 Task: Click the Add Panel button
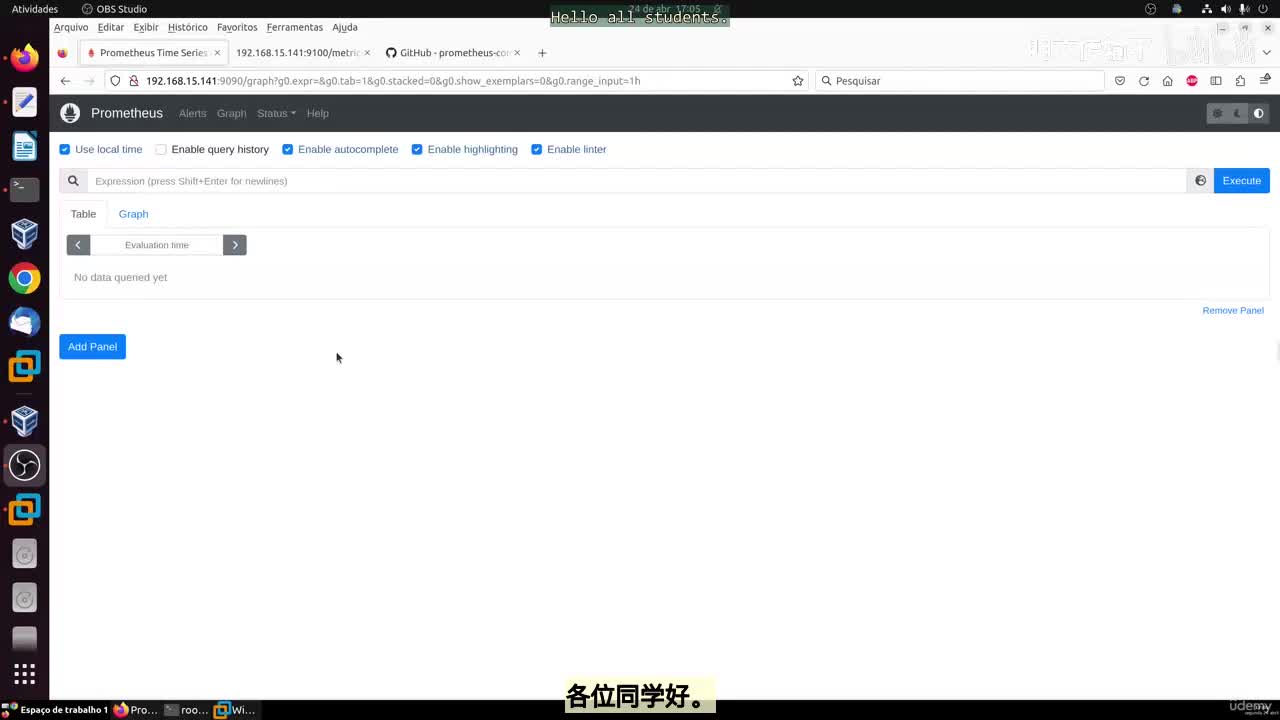click(92, 347)
